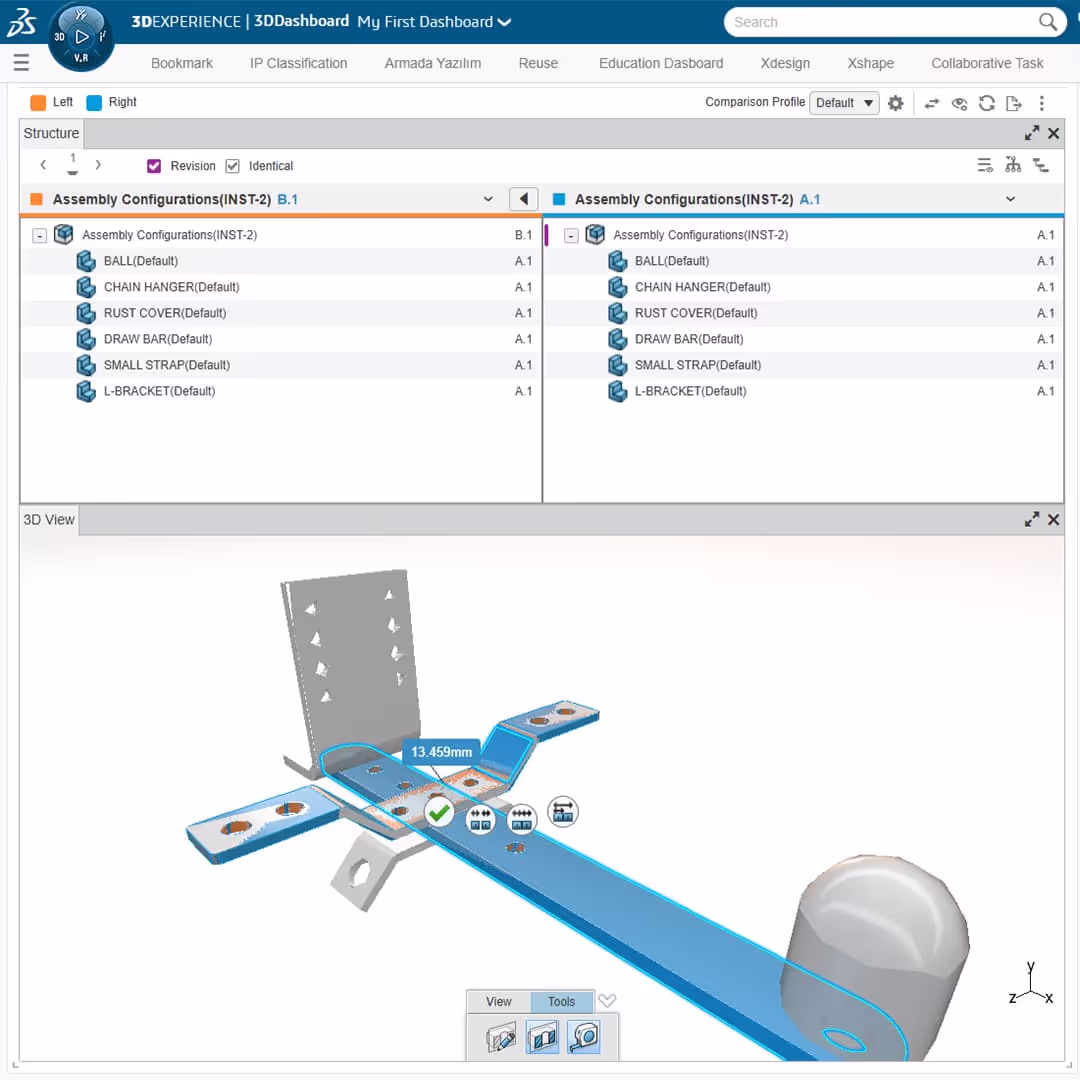Click the measure tape tool icon
This screenshot has height=1080, width=1080.
tap(583, 1037)
